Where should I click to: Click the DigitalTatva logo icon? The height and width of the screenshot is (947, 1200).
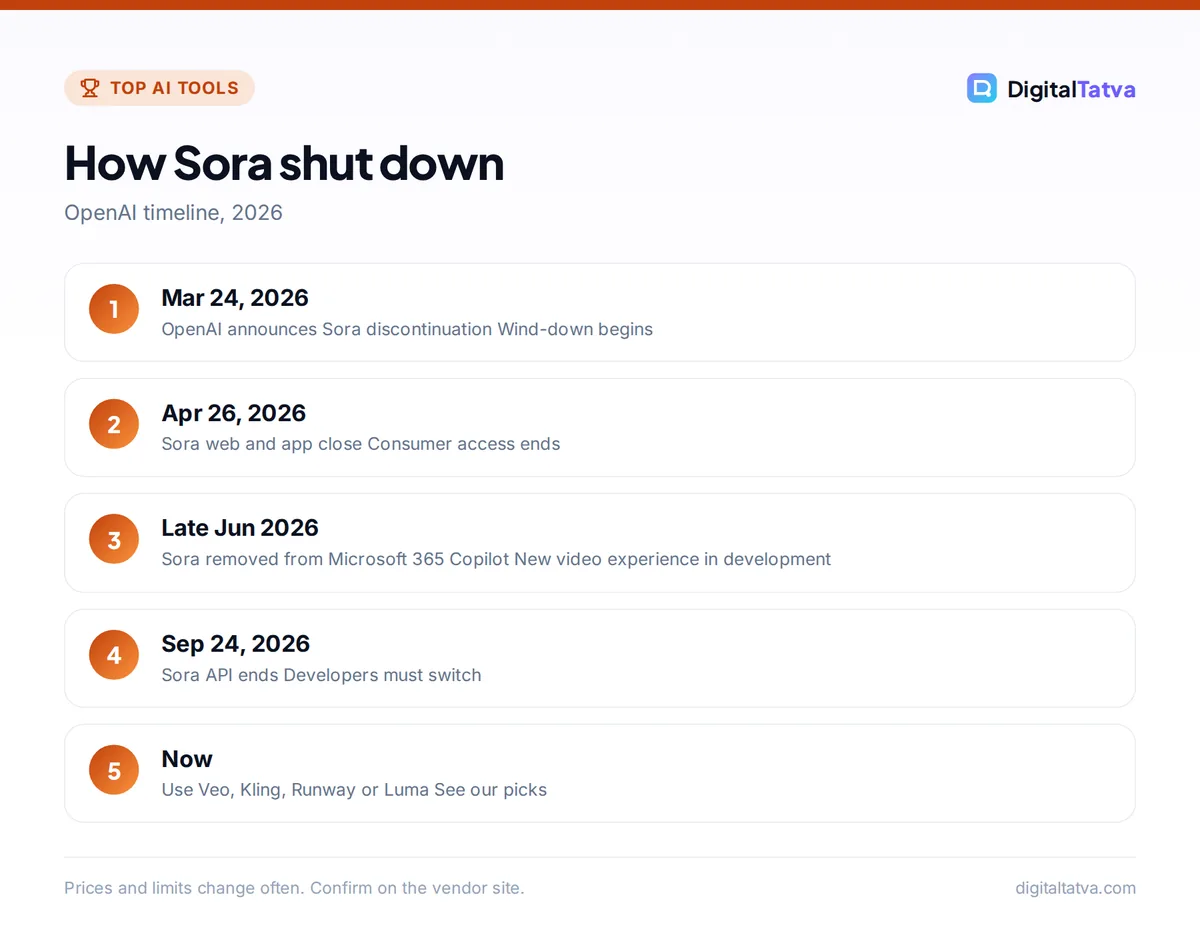(982, 88)
